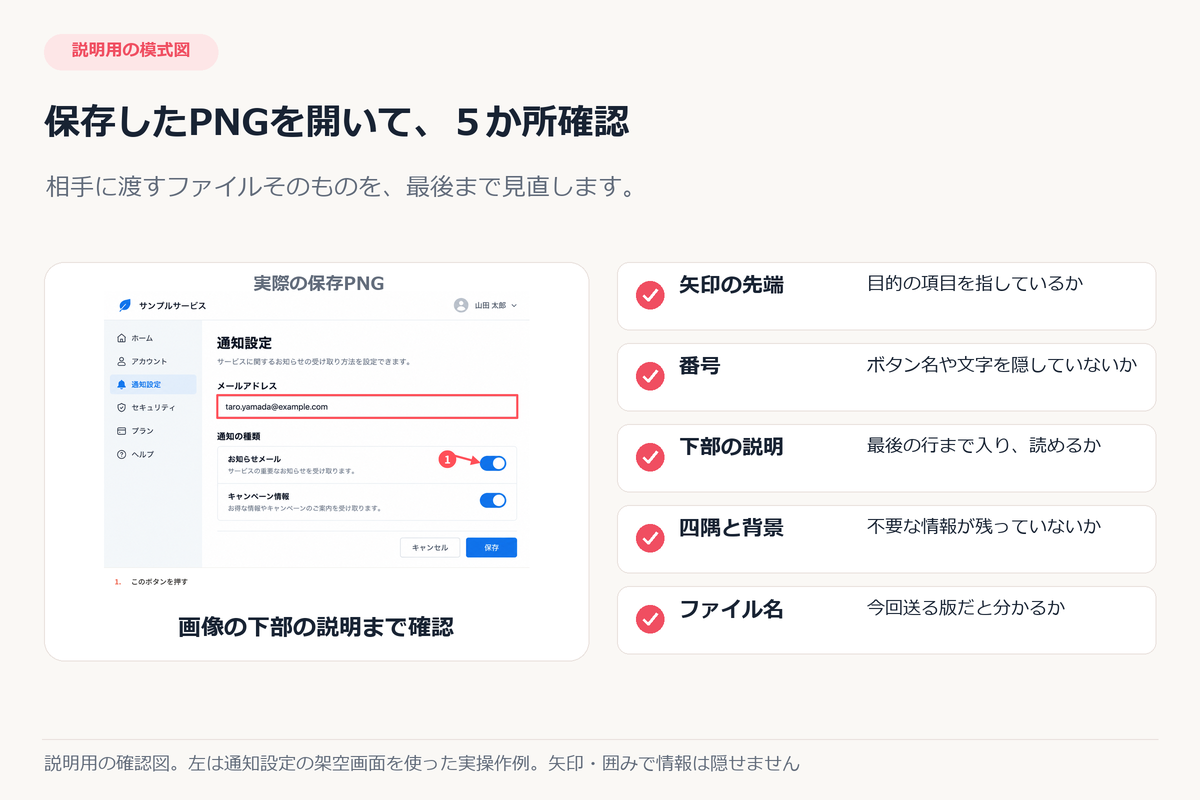Click the 保存したPNGを開いて、5か所確認 title
This screenshot has height=800, width=1200.
pos(337,123)
